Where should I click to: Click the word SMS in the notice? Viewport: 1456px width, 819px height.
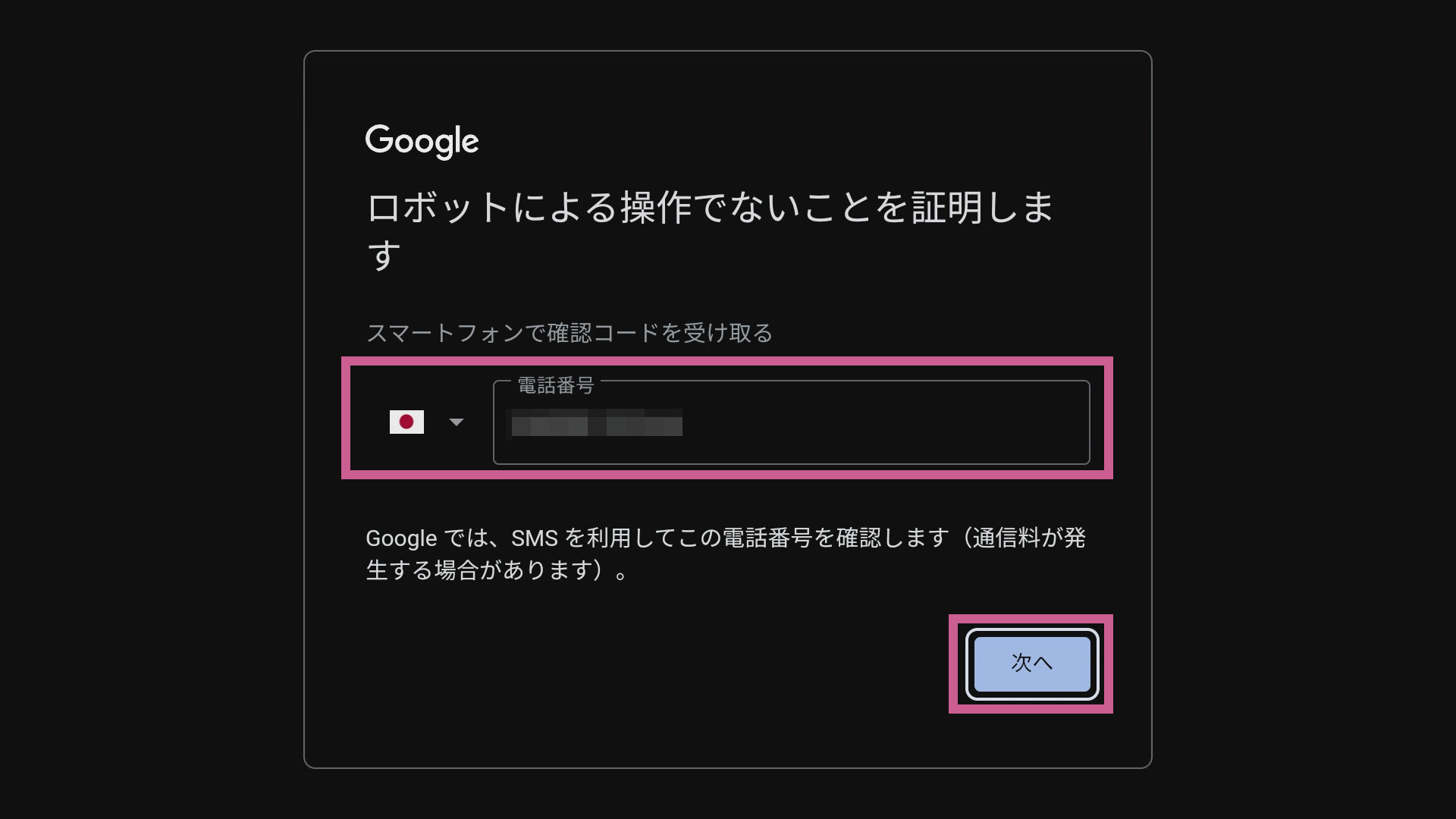[535, 538]
